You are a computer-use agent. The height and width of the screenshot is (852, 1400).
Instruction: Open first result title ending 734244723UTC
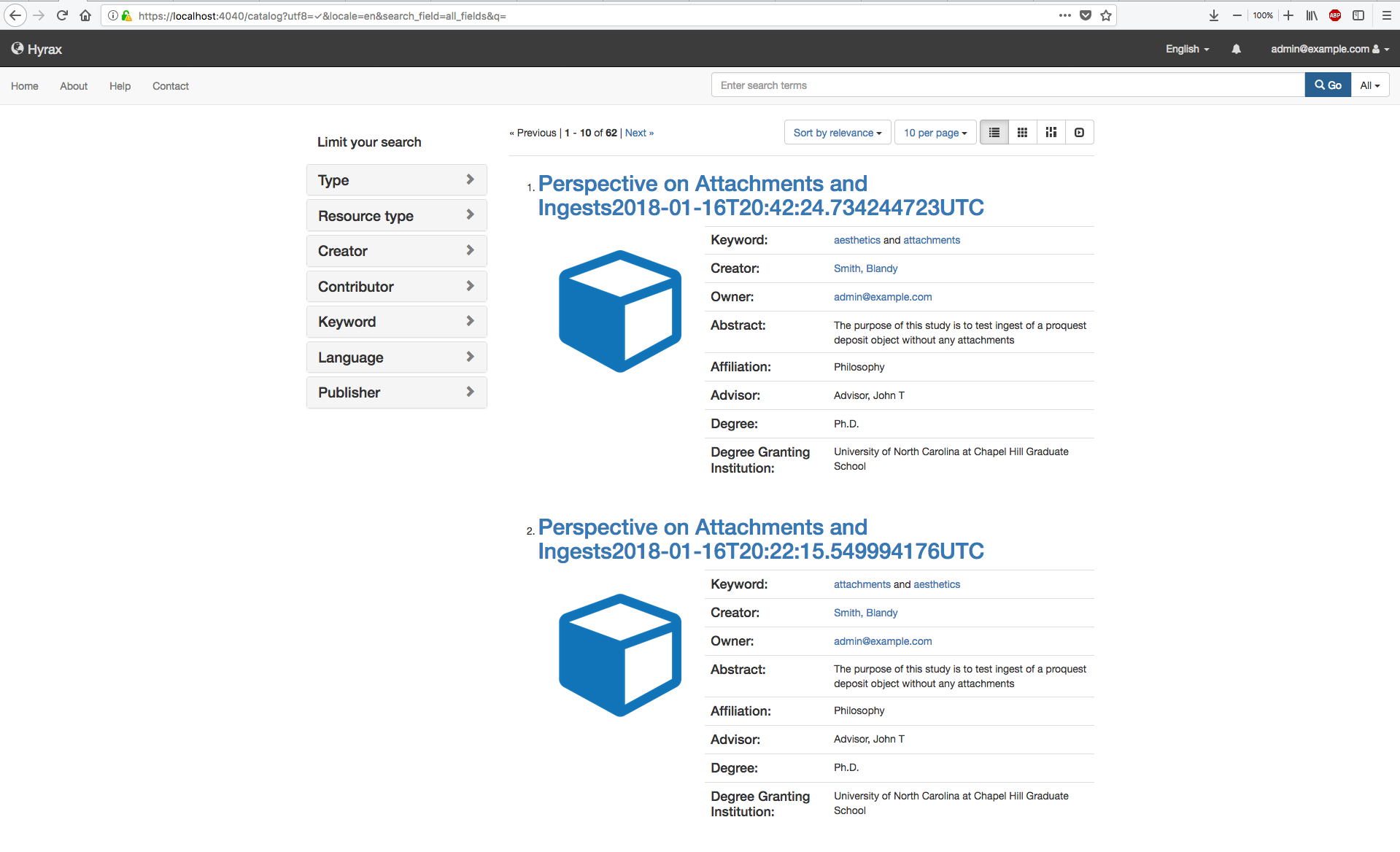pyautogui.click(x=761, y=195)
